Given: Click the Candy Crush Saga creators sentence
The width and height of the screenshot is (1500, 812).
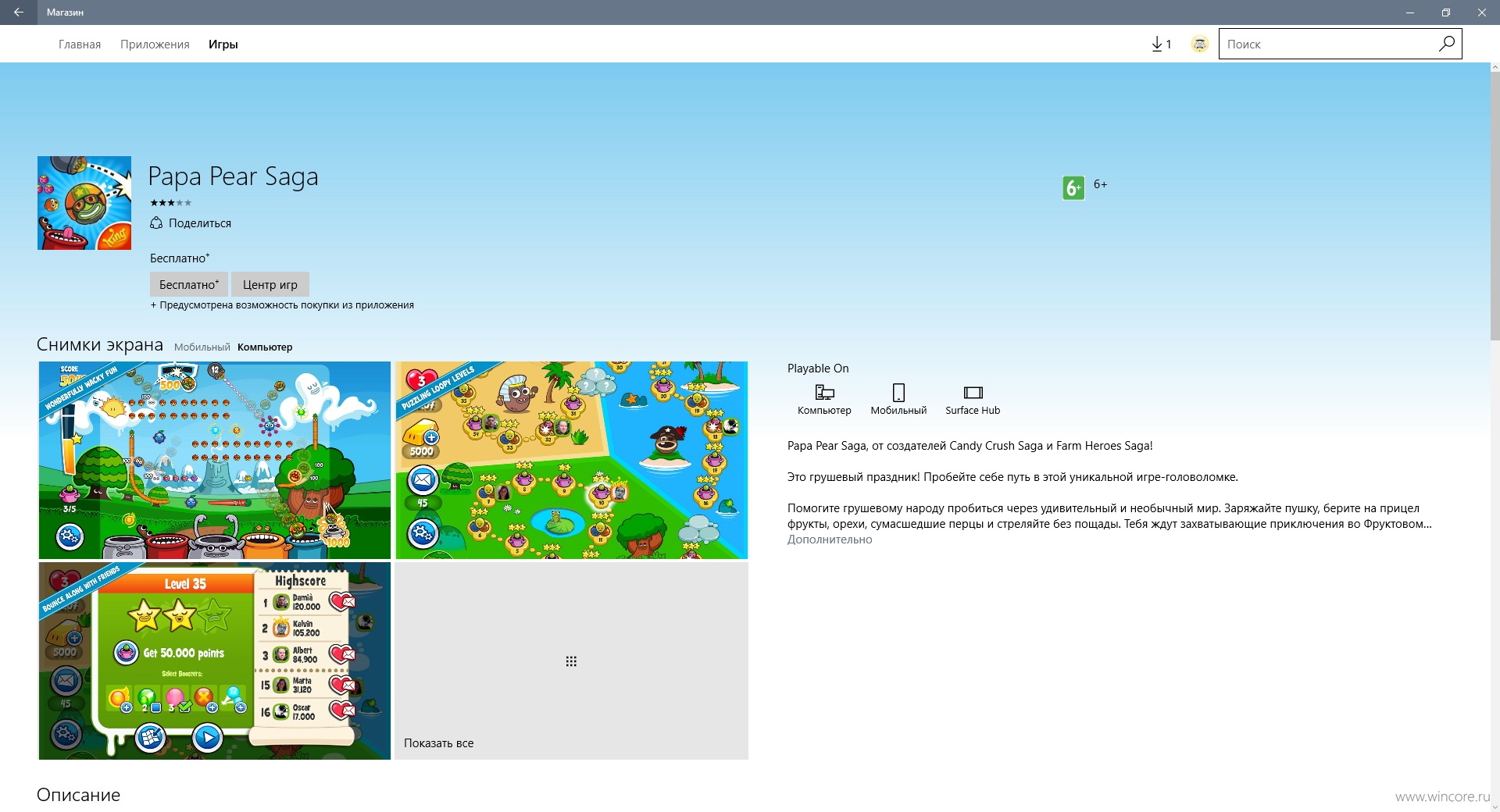Looking at the screenshot, I should click(970, 446).
